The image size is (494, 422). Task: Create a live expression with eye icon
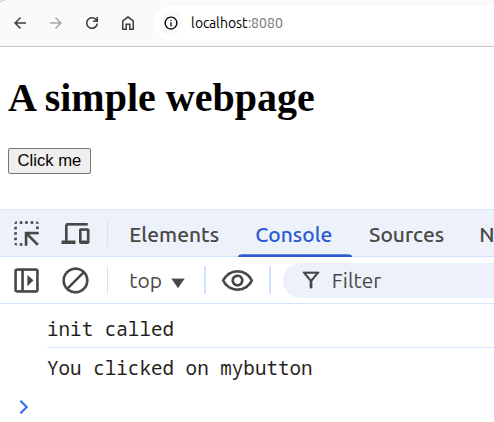[x=237, y=281]
